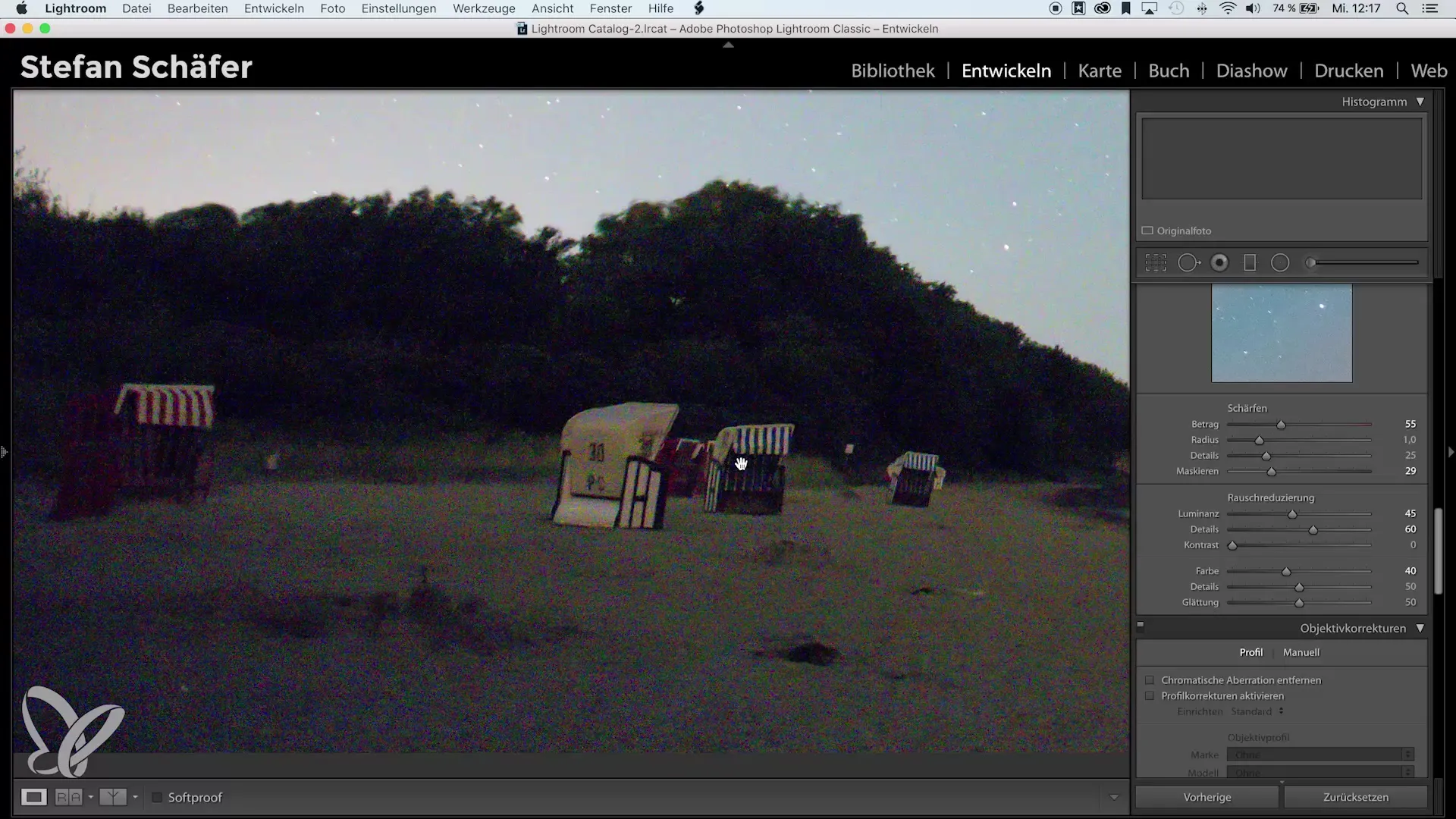Click the Glättung slider
The height and width of the screenshot is (819, 1456).
(x=1299, y=603)
